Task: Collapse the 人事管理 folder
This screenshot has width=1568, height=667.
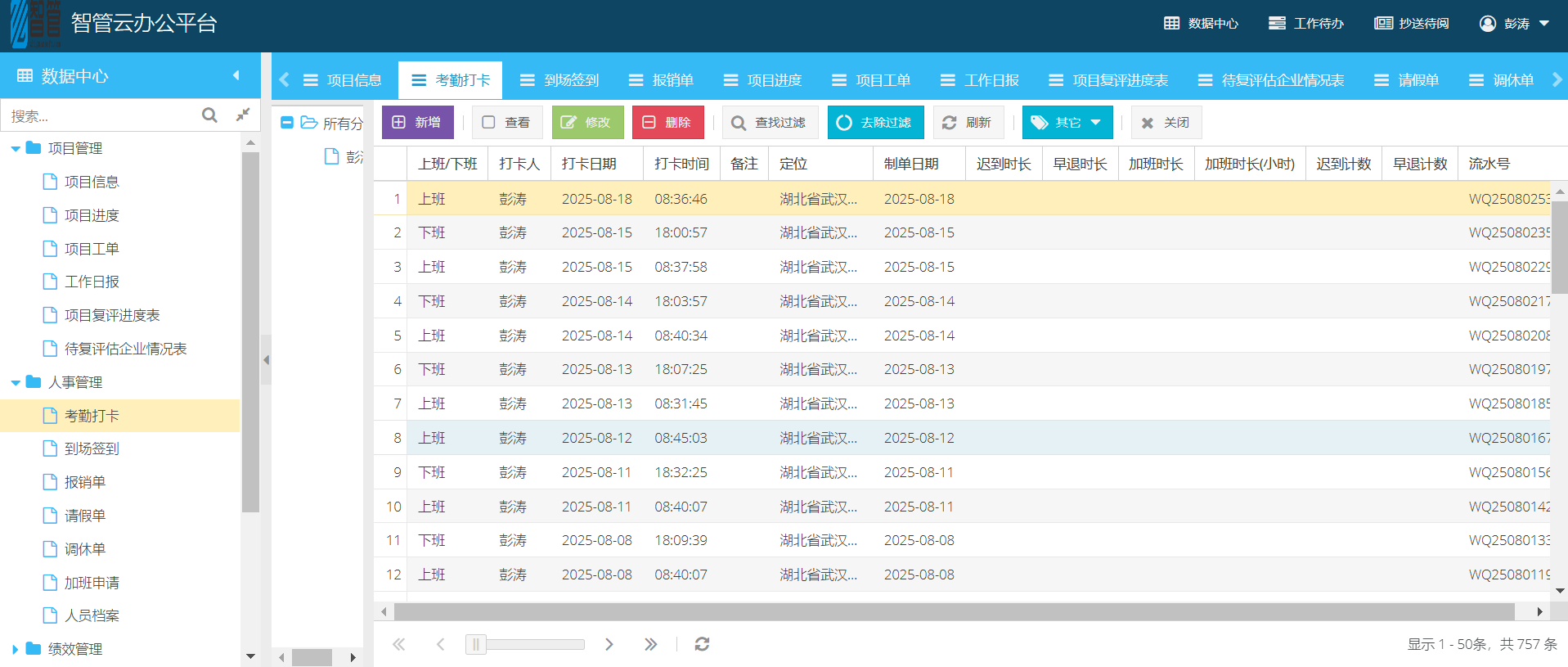Action: coord(16,383)
